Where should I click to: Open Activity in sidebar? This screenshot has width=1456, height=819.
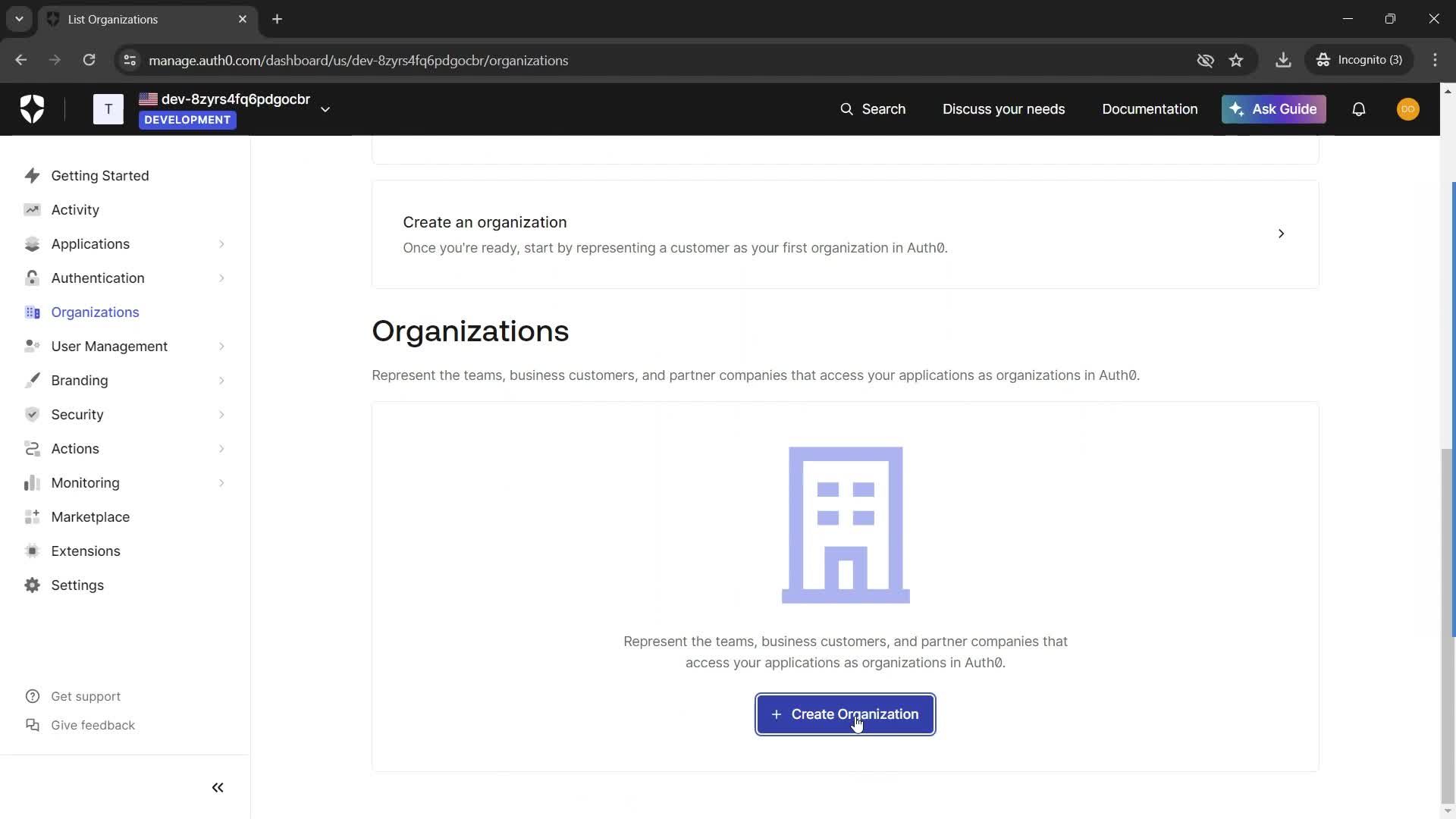75,210
